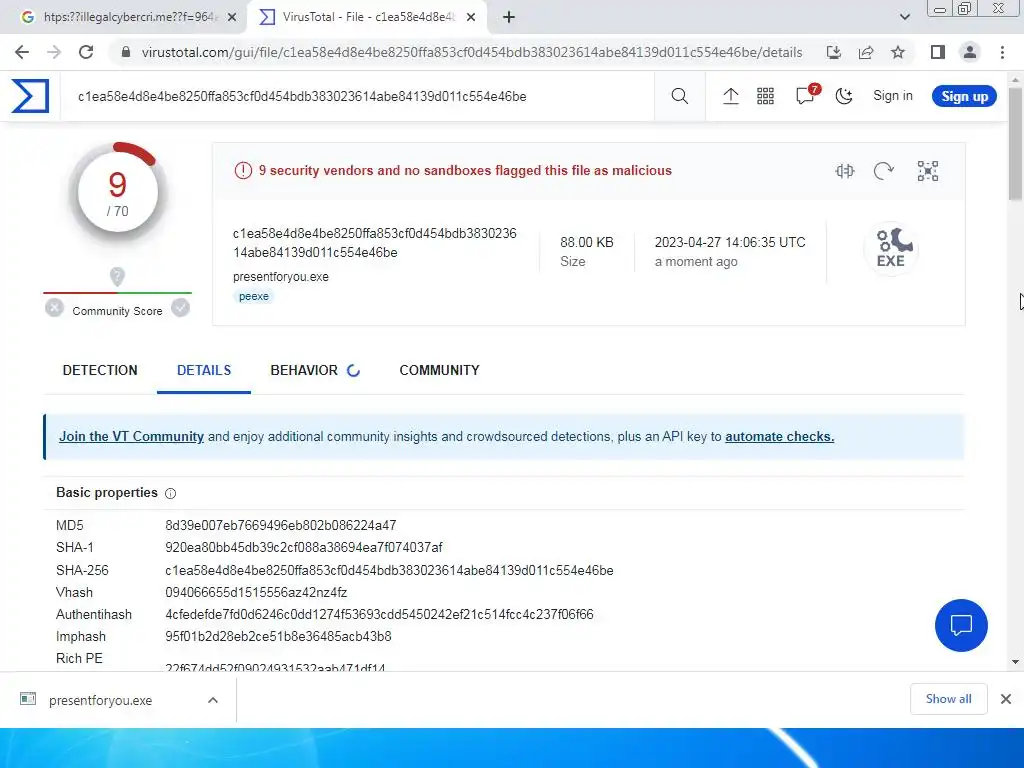Click the Join the VT Community link
Viewport: 1024px width, 768px height.
[x=131, y=436]
